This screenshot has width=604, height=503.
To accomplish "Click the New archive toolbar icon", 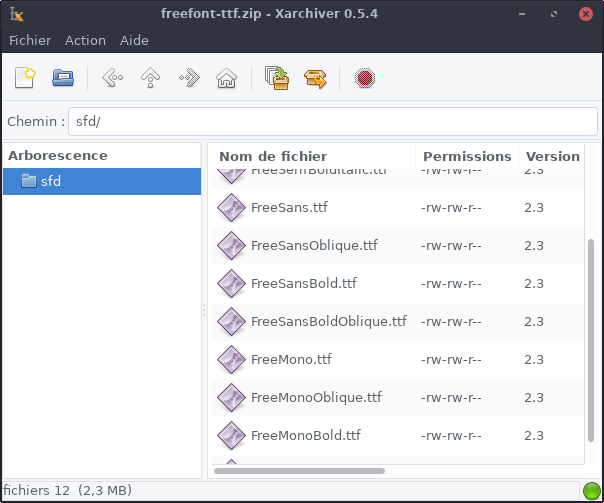I will (26, 78).
